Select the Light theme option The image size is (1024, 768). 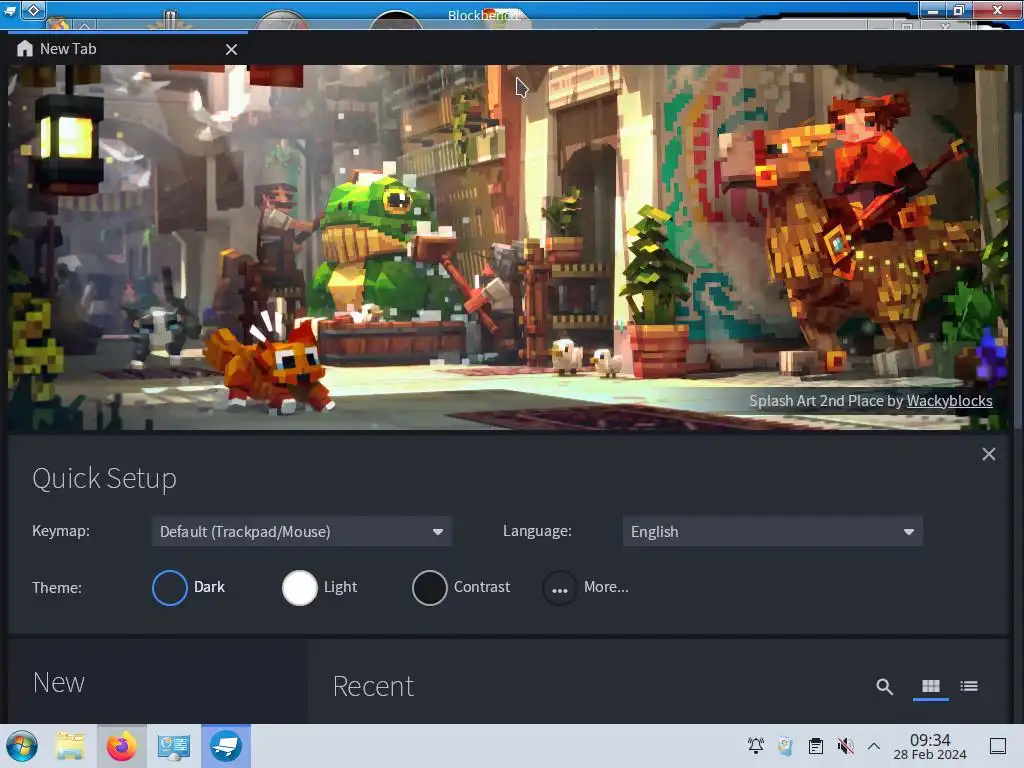pyautogui.click(x=319, y=588)
